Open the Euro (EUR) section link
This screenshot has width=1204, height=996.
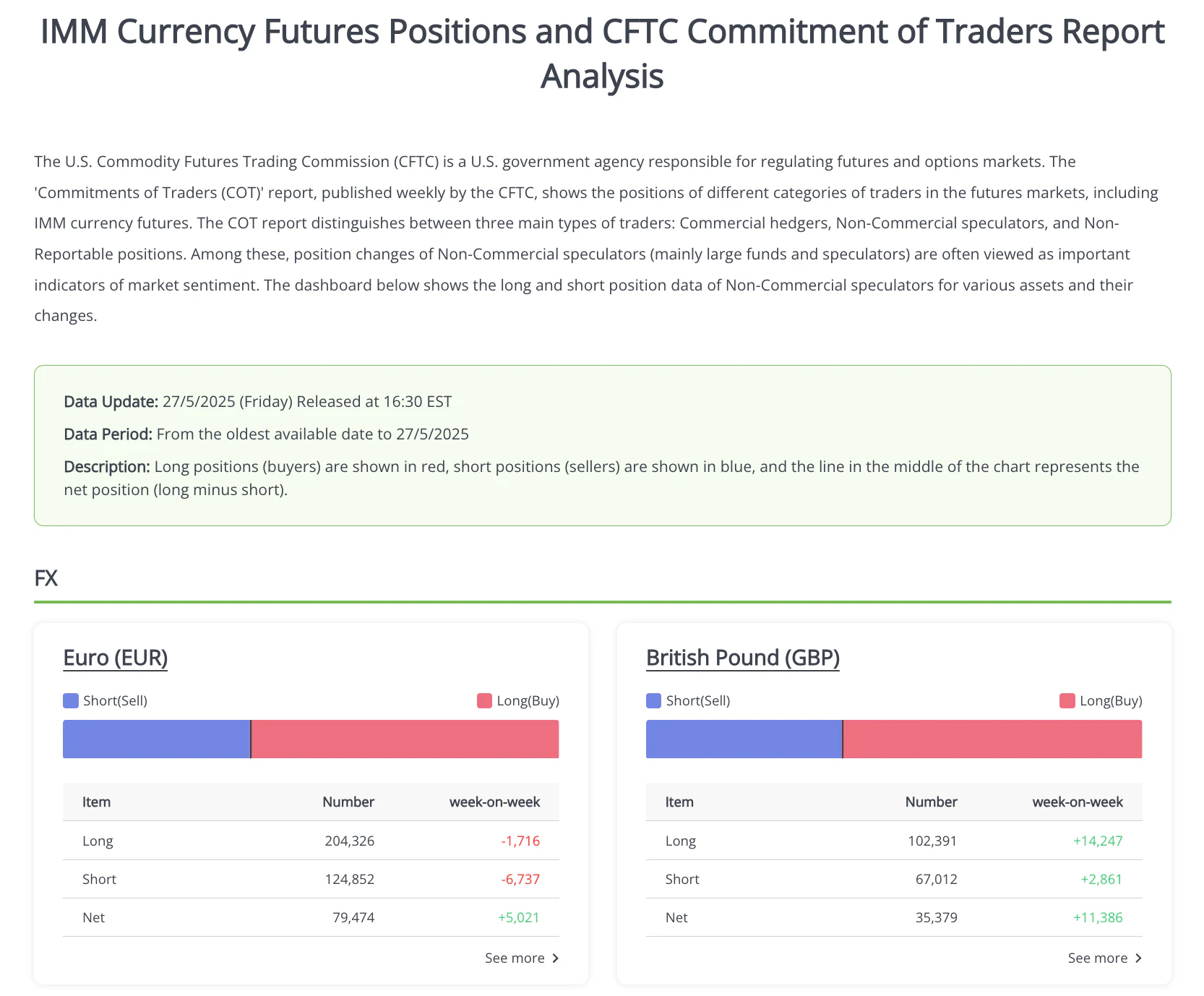[x=116, y=658]
